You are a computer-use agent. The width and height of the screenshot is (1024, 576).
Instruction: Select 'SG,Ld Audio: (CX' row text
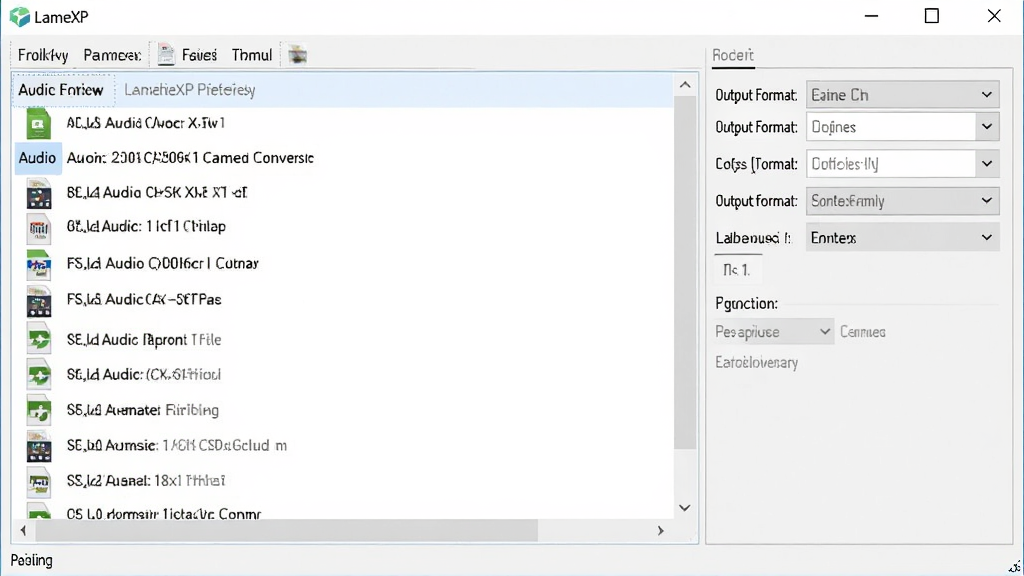(x=144, y=374)
